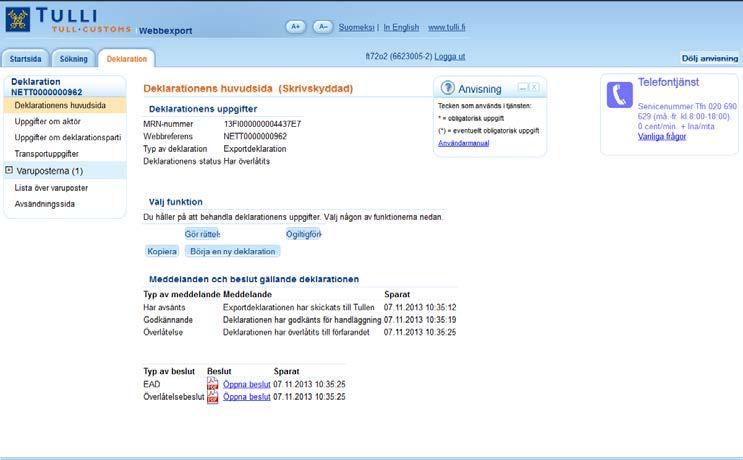This screenshot has height=460, width=743.
Task: Open Avsändningssida in sidebar
Action: (x=45, y=204)
